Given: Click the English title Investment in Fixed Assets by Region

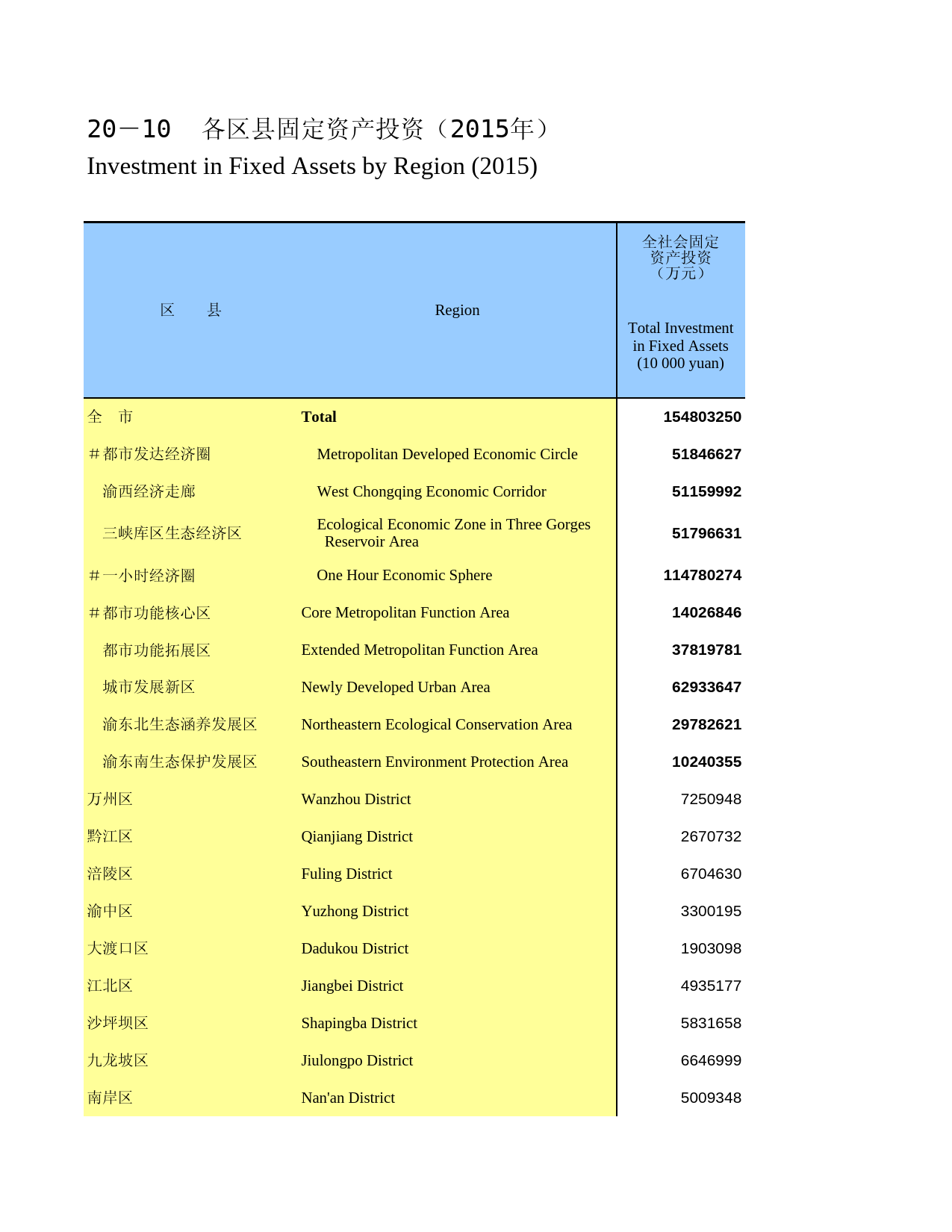Looking at the screenshot, I should 312,166.
